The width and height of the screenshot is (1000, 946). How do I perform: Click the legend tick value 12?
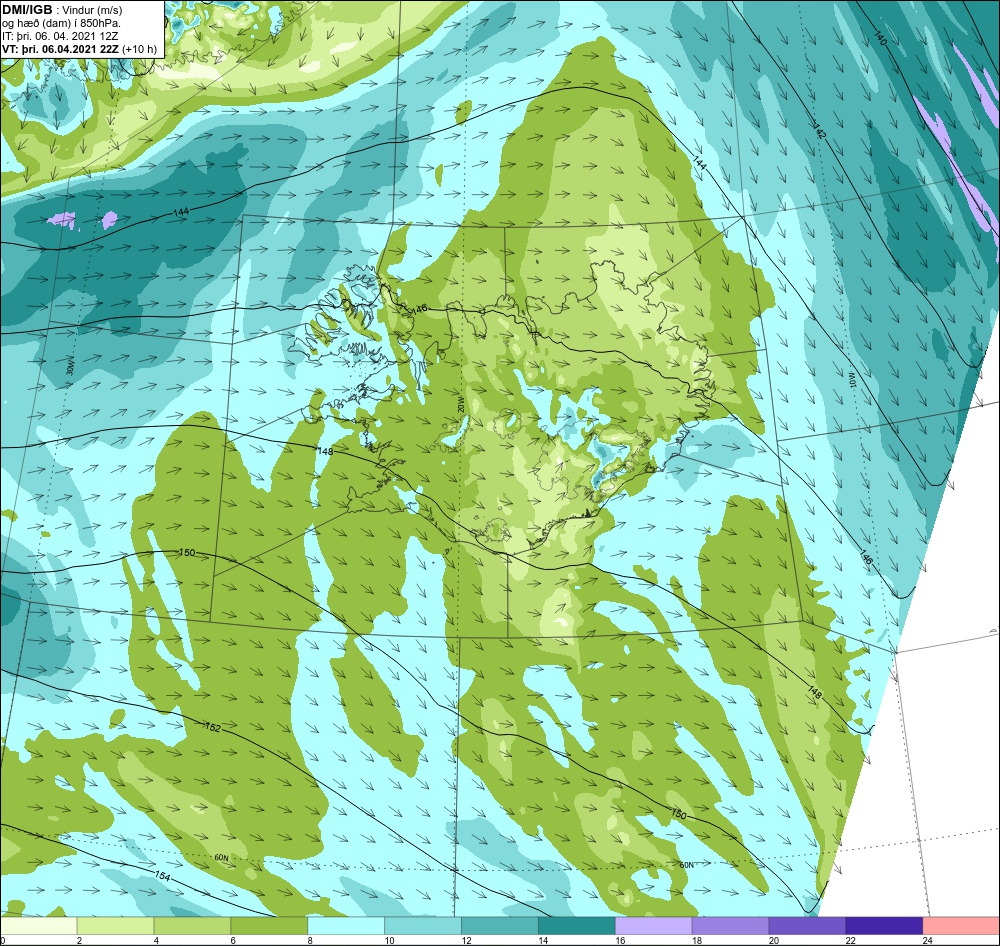point(466,940)
